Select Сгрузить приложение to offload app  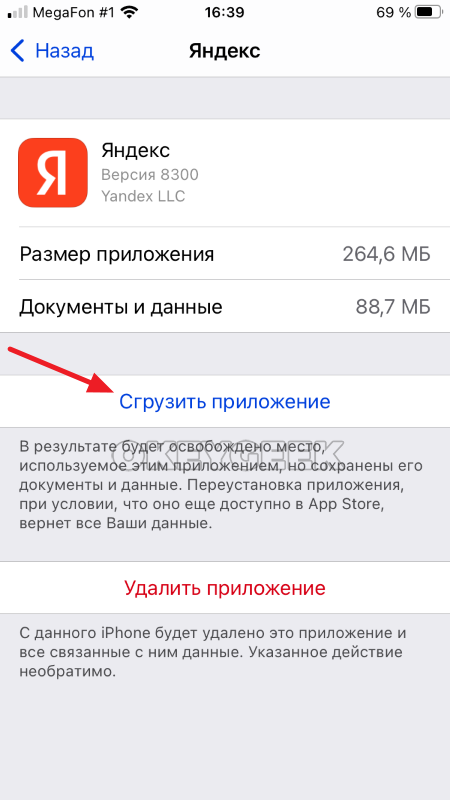225,402
